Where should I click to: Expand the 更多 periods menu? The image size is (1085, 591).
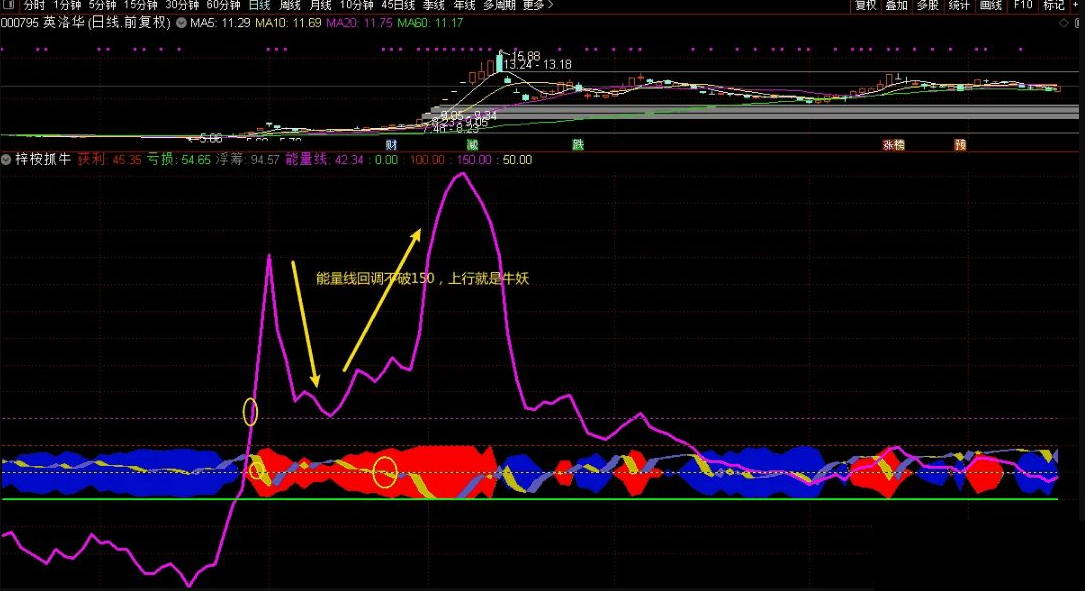(x=538, y=5)
